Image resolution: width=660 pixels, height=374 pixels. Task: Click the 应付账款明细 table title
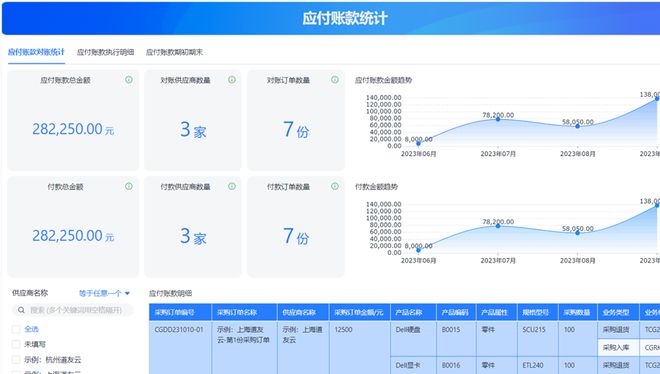(x=170, y=293)
